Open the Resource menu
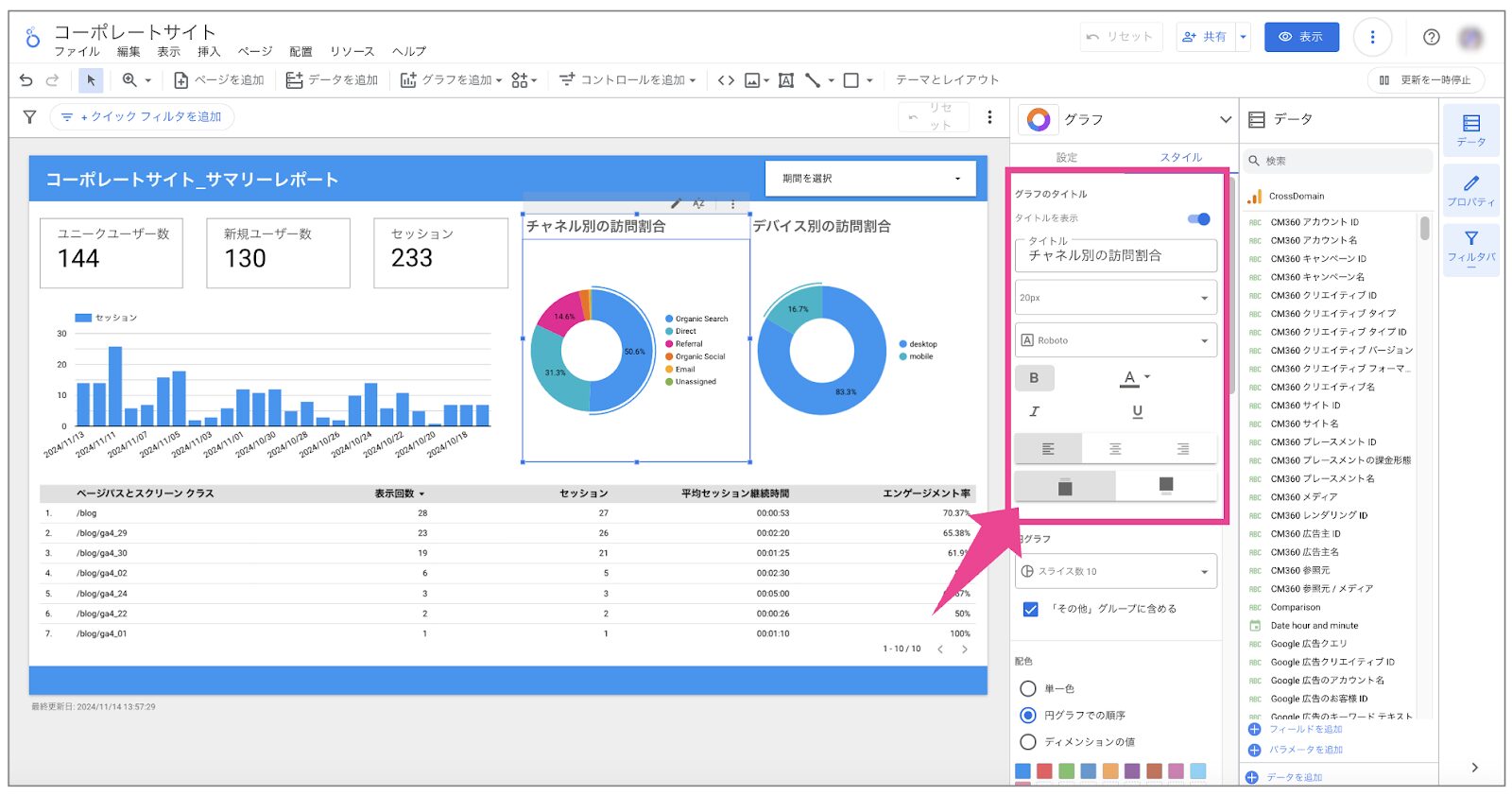The image size is (1512, 796). pyautogui.click(x=352, y=52)
